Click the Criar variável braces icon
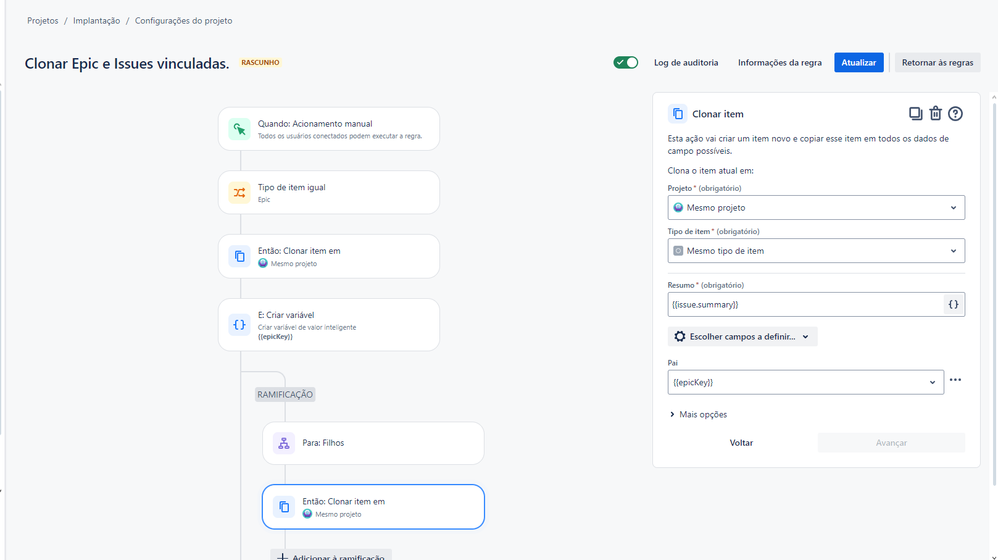Viewport: 998px width, 560px height. point(239,325)
